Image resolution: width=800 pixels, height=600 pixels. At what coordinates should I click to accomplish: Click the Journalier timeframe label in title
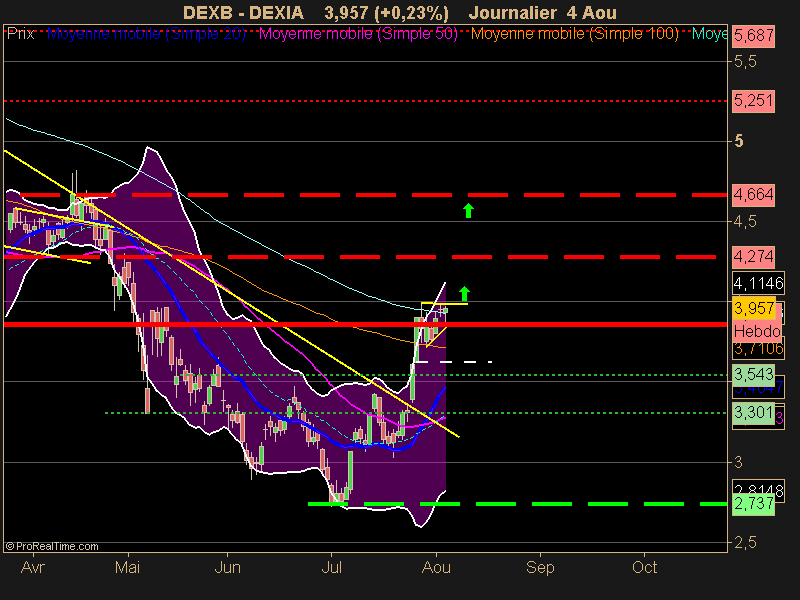point(512,12)
